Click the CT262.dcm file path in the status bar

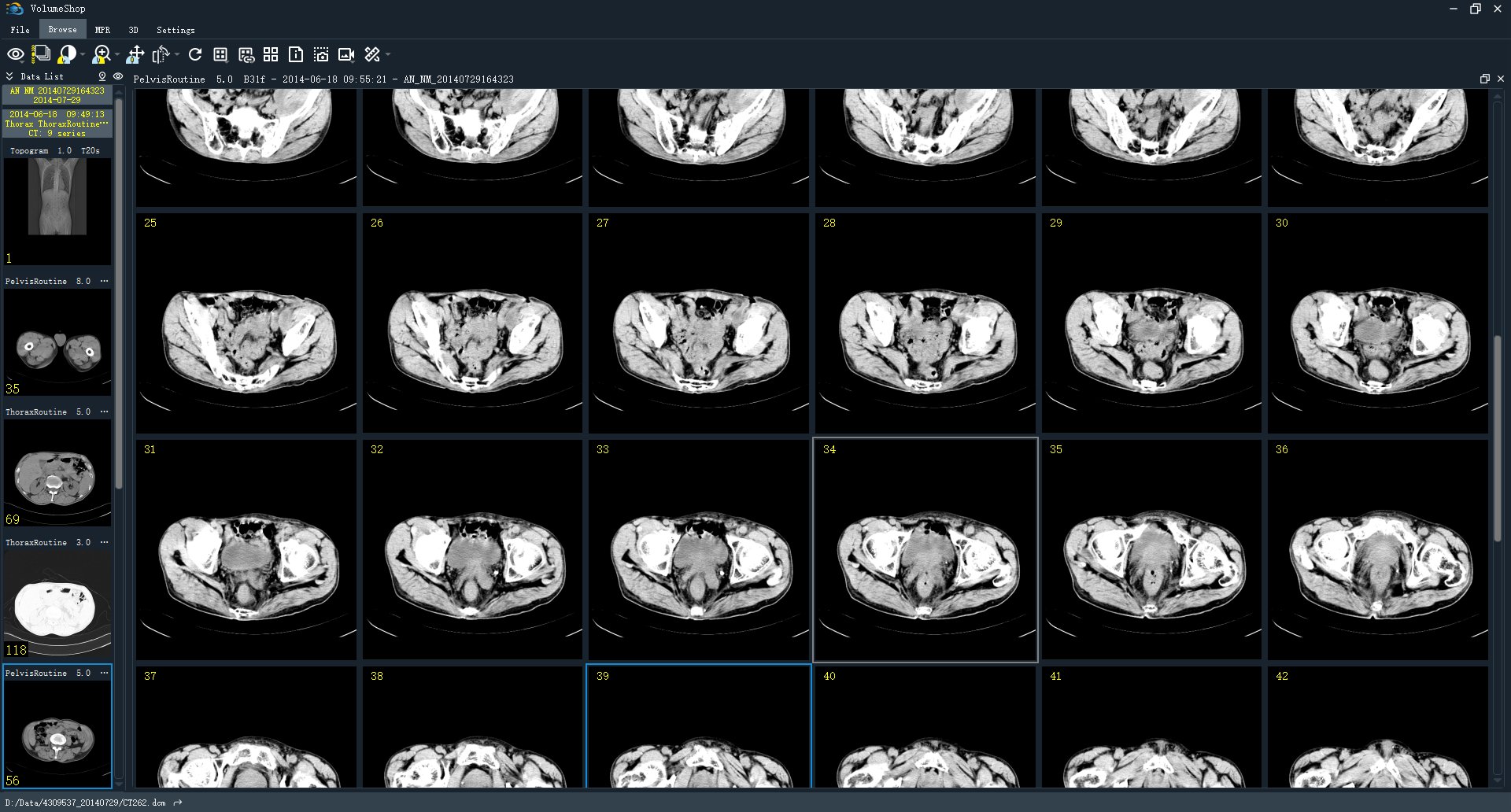(85, 803)
